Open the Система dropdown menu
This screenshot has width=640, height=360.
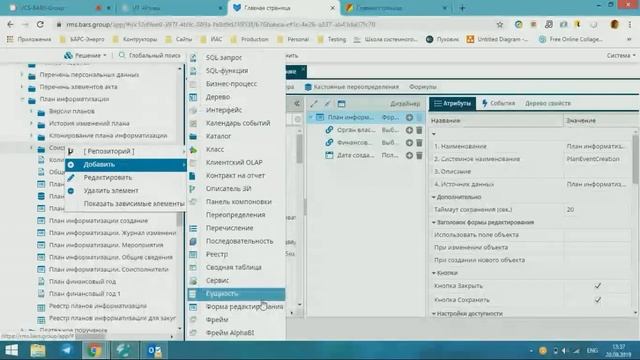click(621, 55)
